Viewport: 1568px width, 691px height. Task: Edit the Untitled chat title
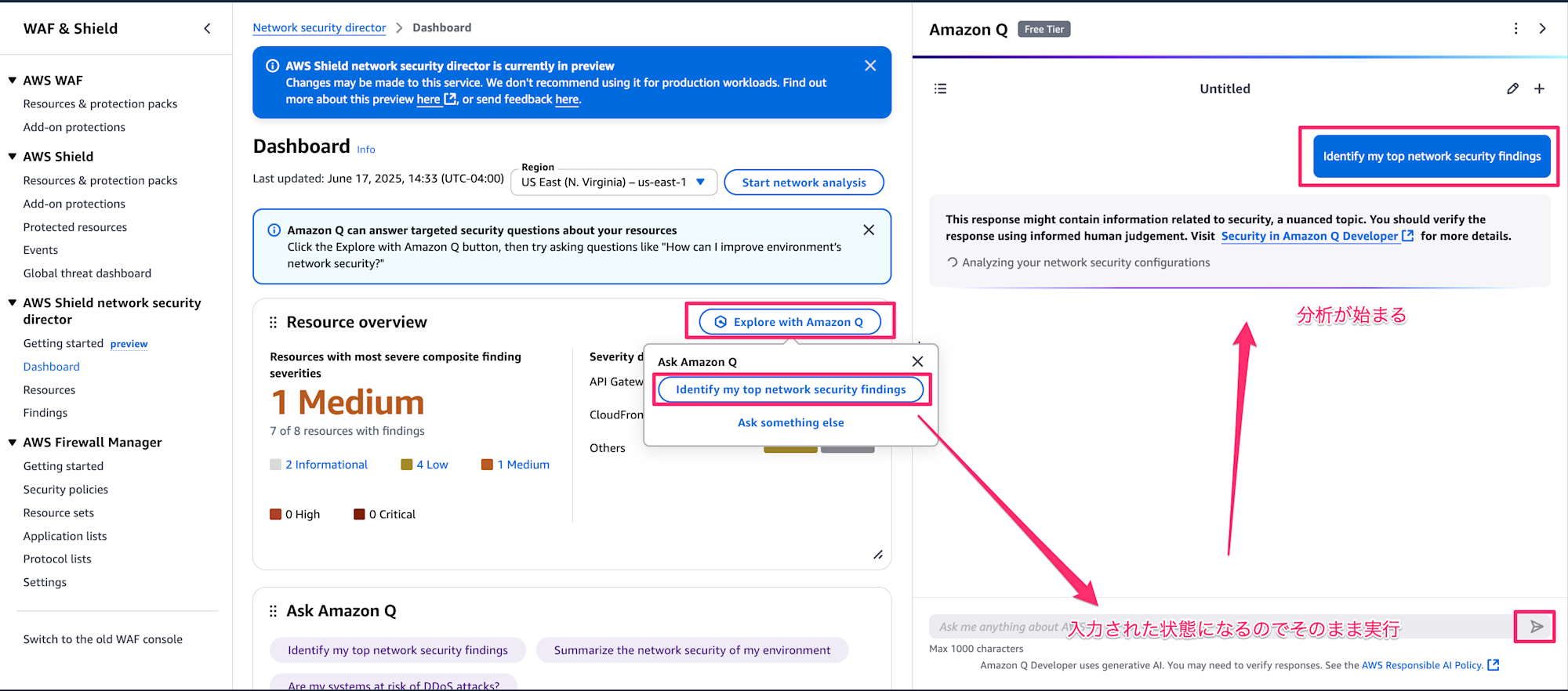point(1512,89)
